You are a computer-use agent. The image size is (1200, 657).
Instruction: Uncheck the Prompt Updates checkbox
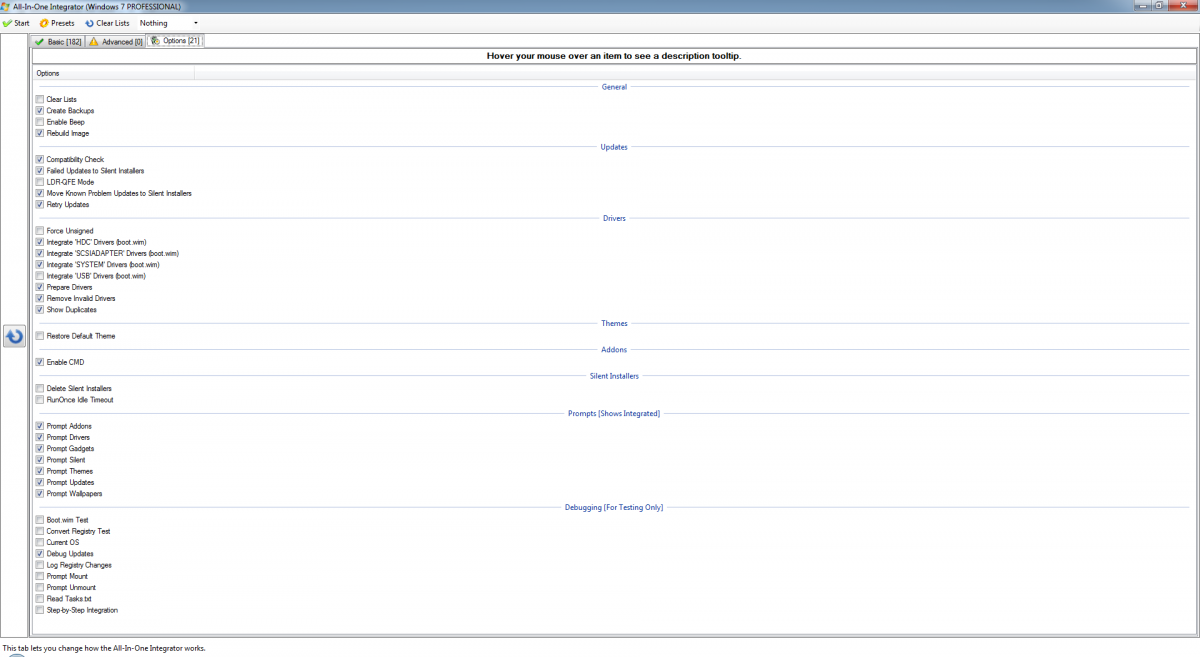coord(40,483)
